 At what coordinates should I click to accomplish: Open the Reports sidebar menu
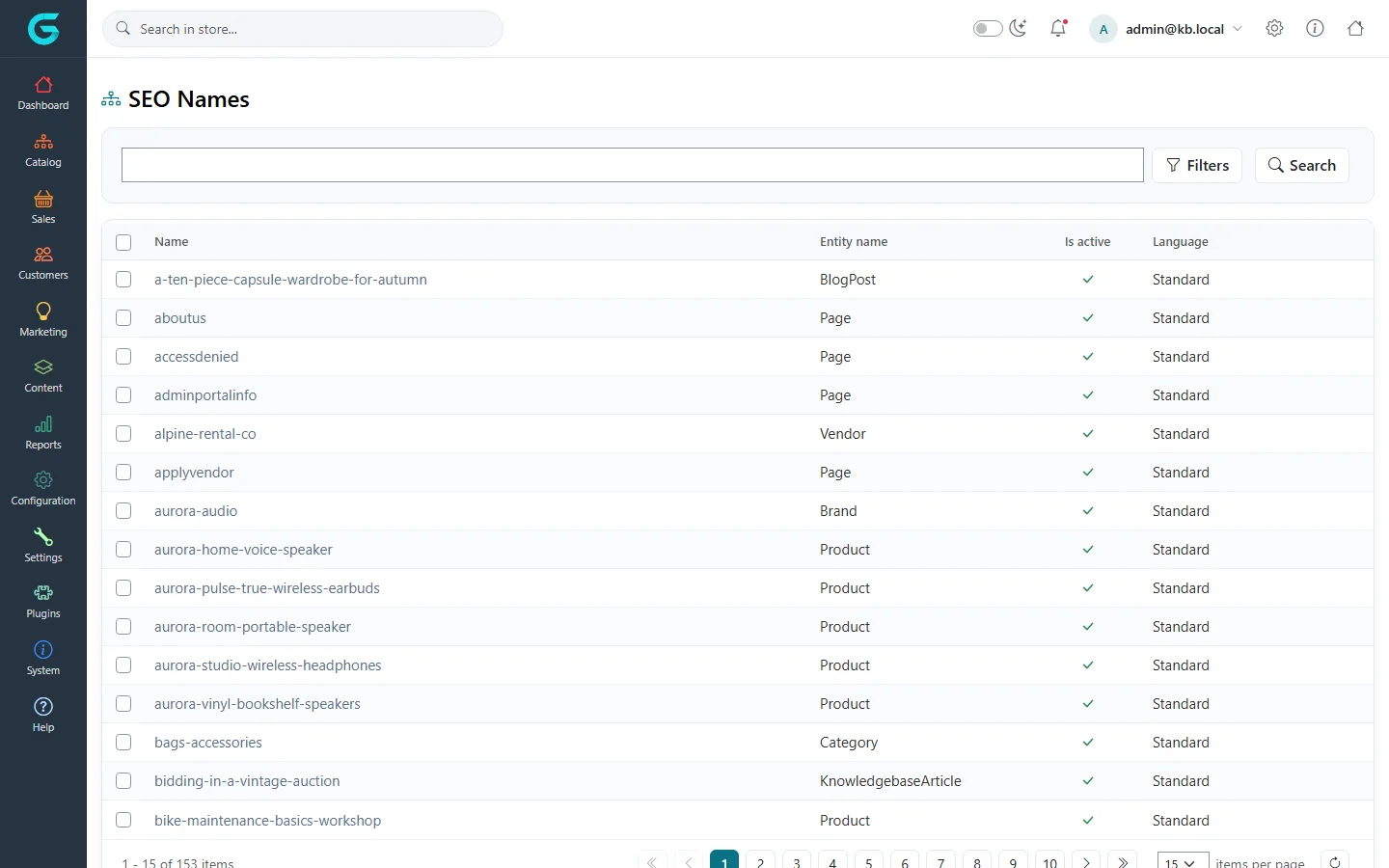[43, 433]
